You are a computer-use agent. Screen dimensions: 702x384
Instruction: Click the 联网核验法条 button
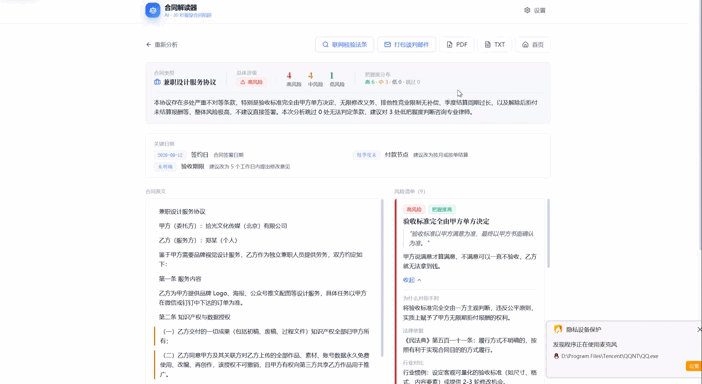pos(344,45)
